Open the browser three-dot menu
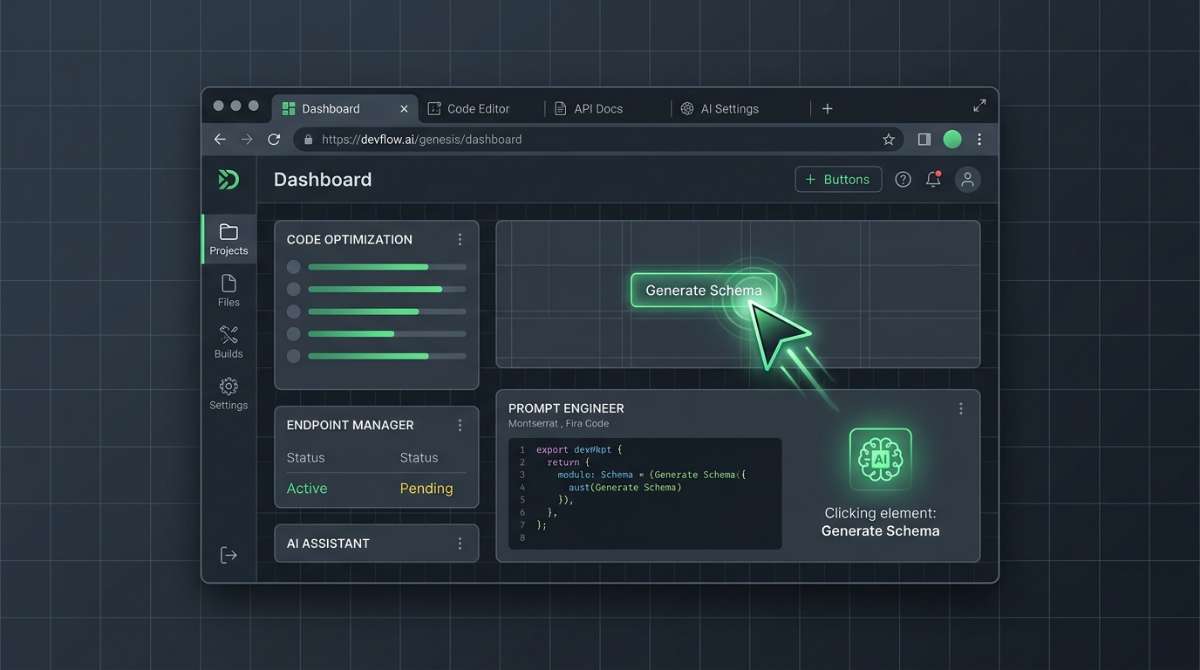 click(979, 140)
